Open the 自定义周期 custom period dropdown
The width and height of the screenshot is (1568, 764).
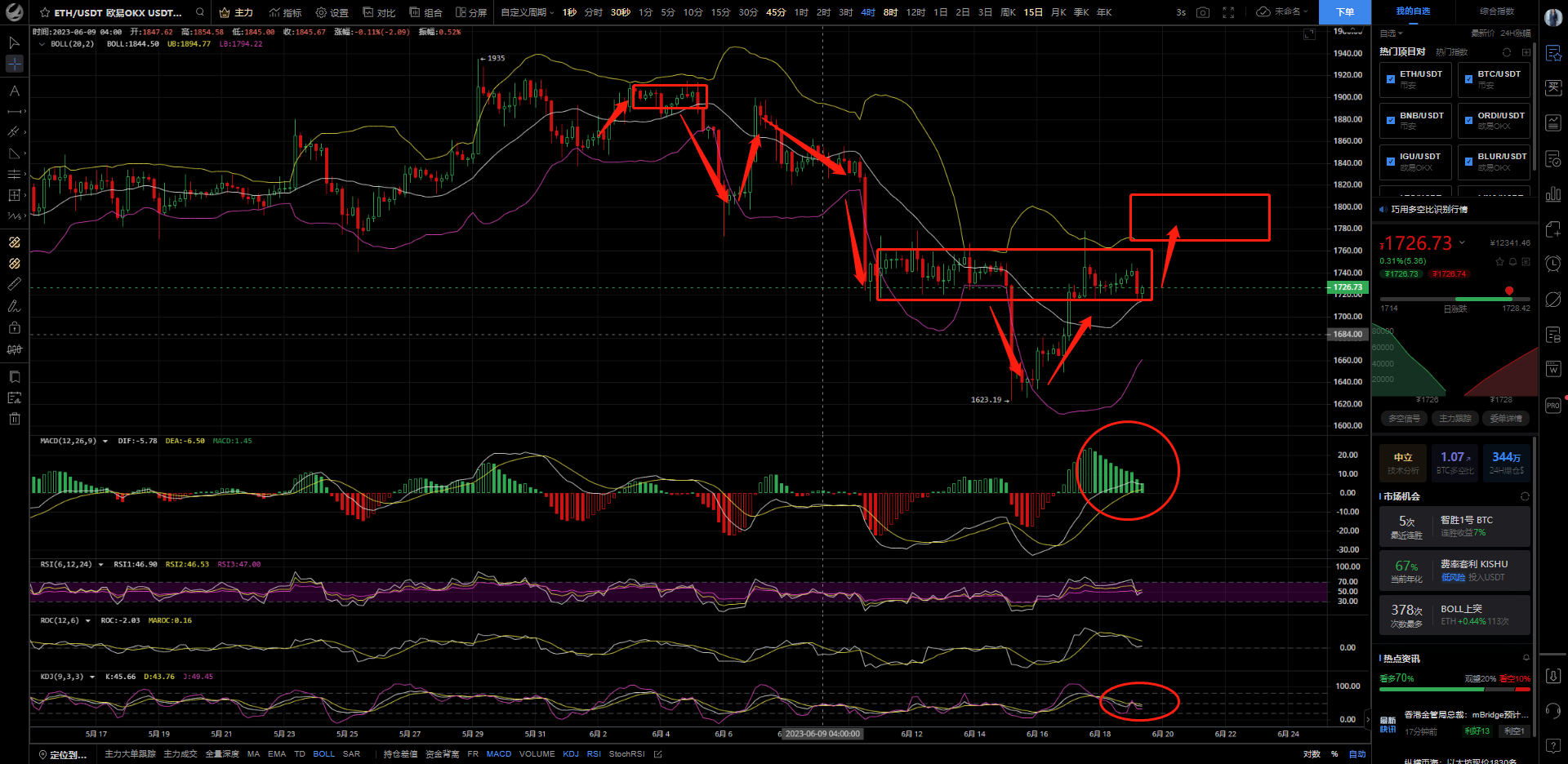click(527, 12)
